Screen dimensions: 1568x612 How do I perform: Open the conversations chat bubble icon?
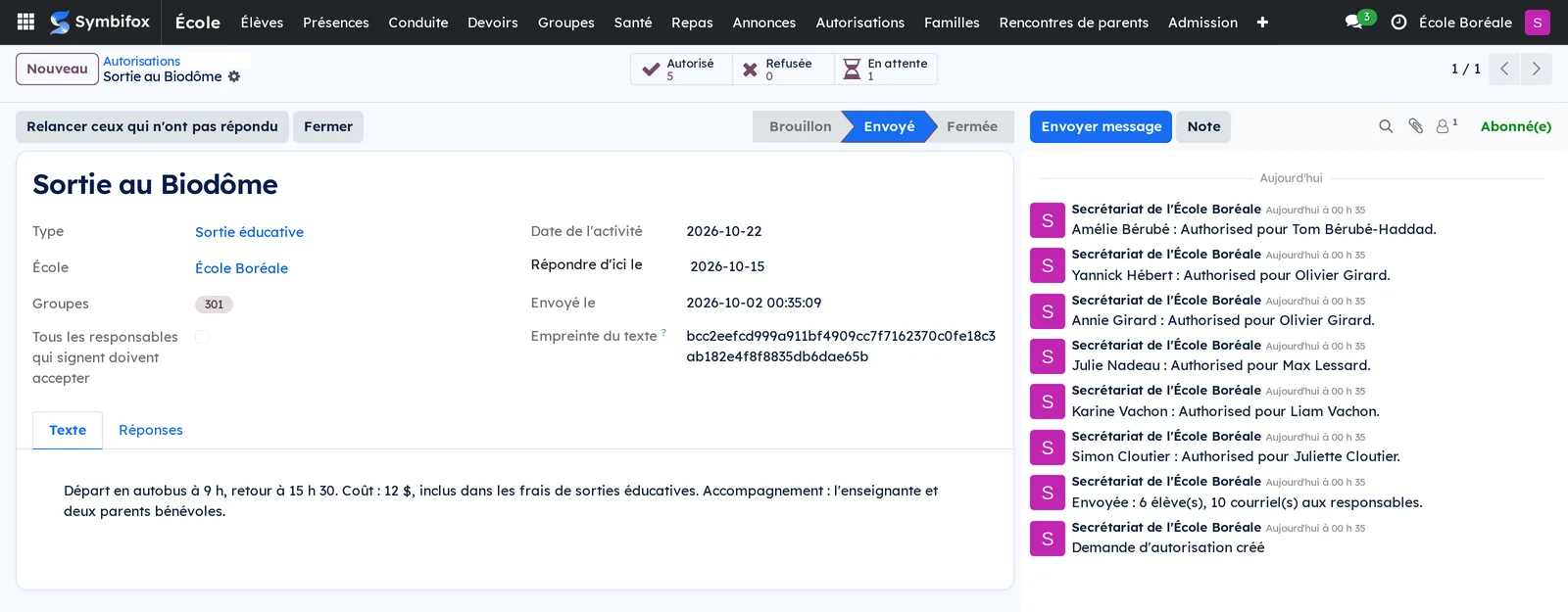click(1354, 22)
